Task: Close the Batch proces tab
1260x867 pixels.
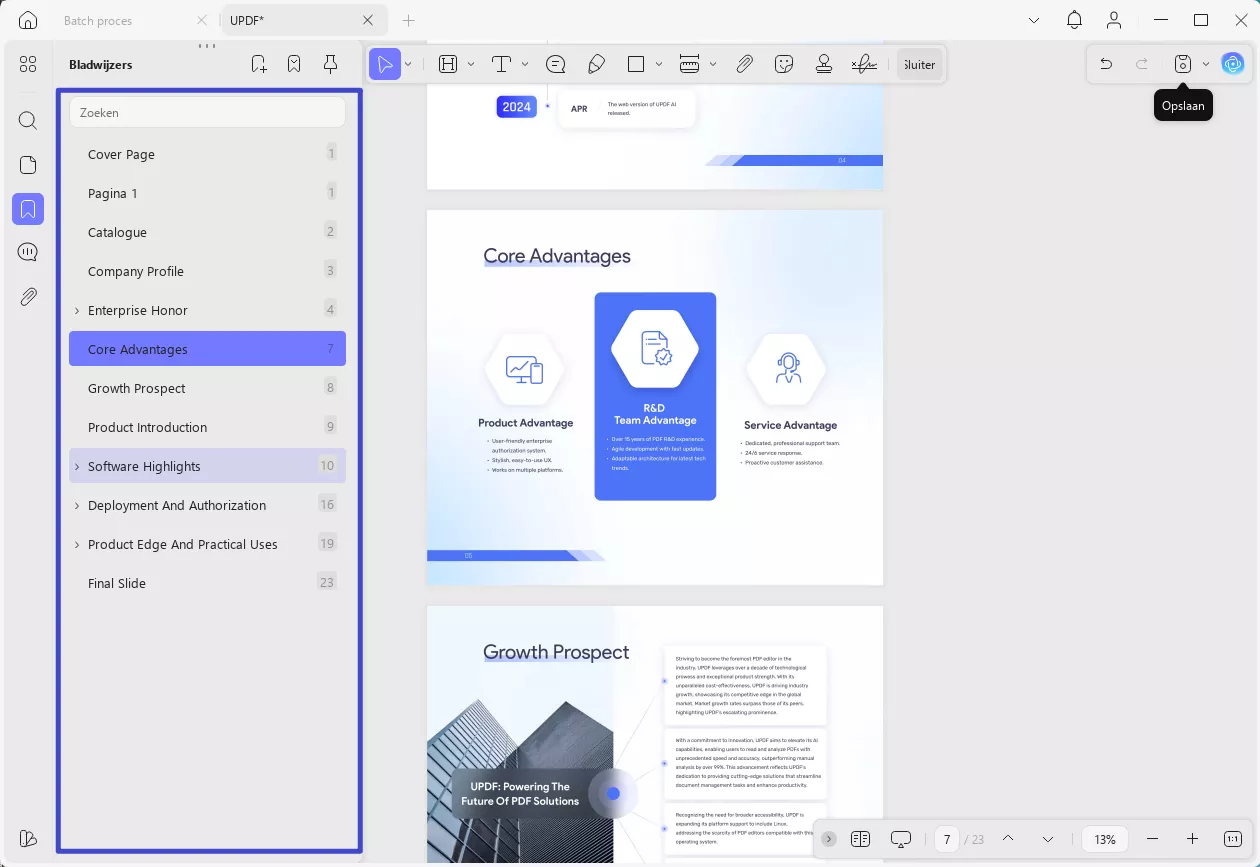Action: [202, 20]
